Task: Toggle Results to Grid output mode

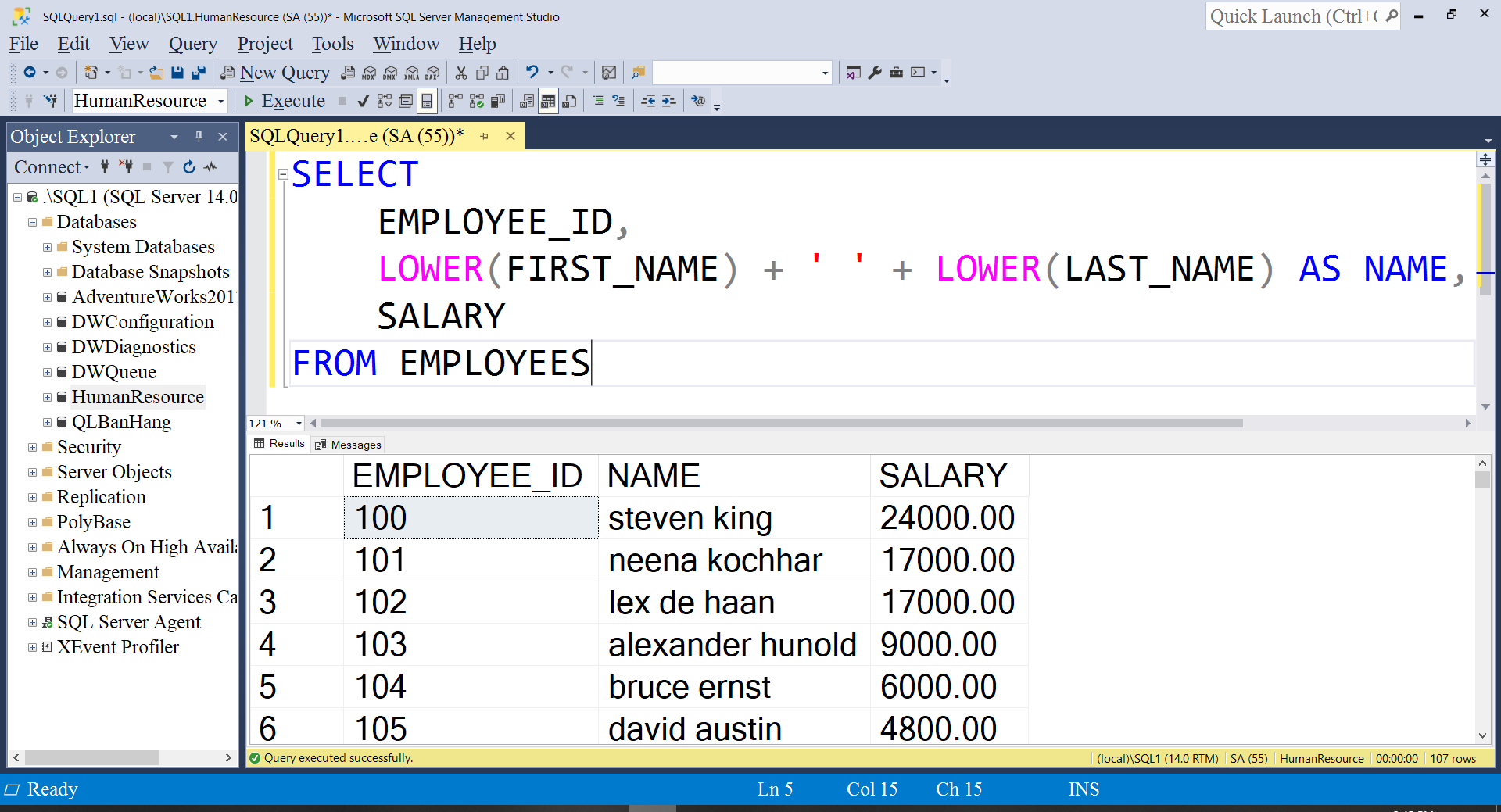Action: point(548,101)
